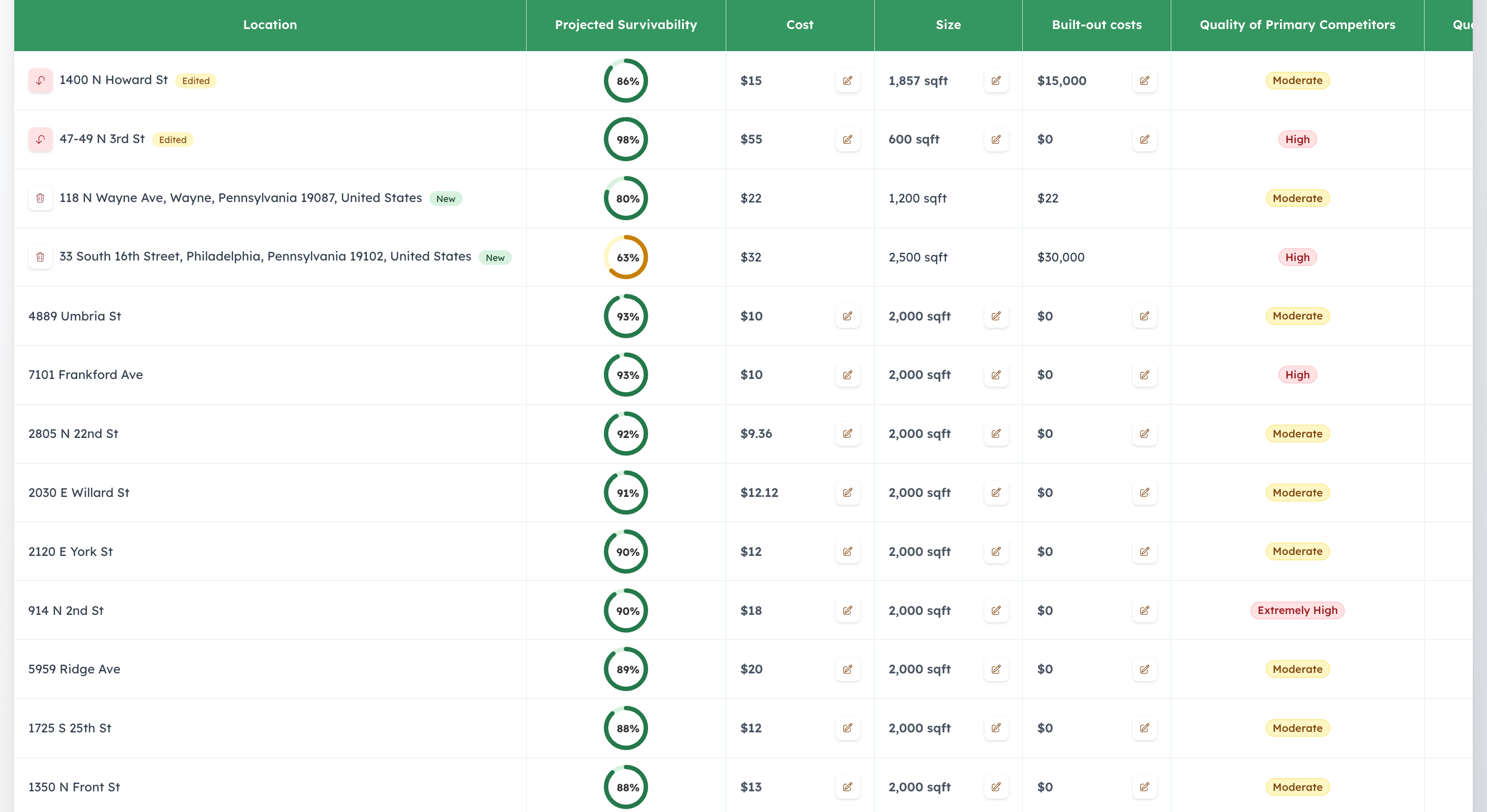Click the Edited badge on 47-49 N 3rd St
The height and width of the screenshot is (812, 1487).
coord(173,139)
